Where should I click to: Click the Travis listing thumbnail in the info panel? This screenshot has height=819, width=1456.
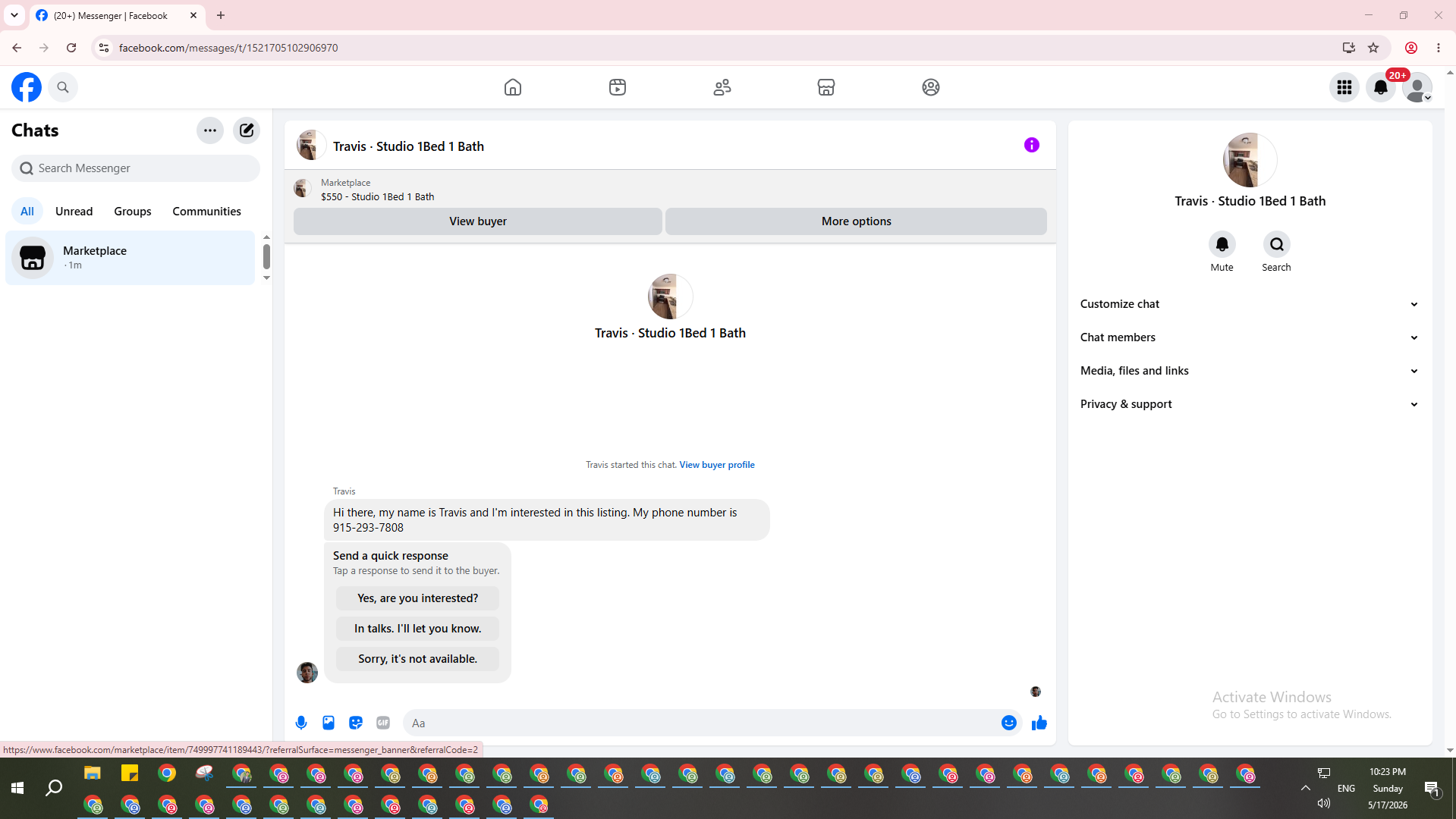1250,160
